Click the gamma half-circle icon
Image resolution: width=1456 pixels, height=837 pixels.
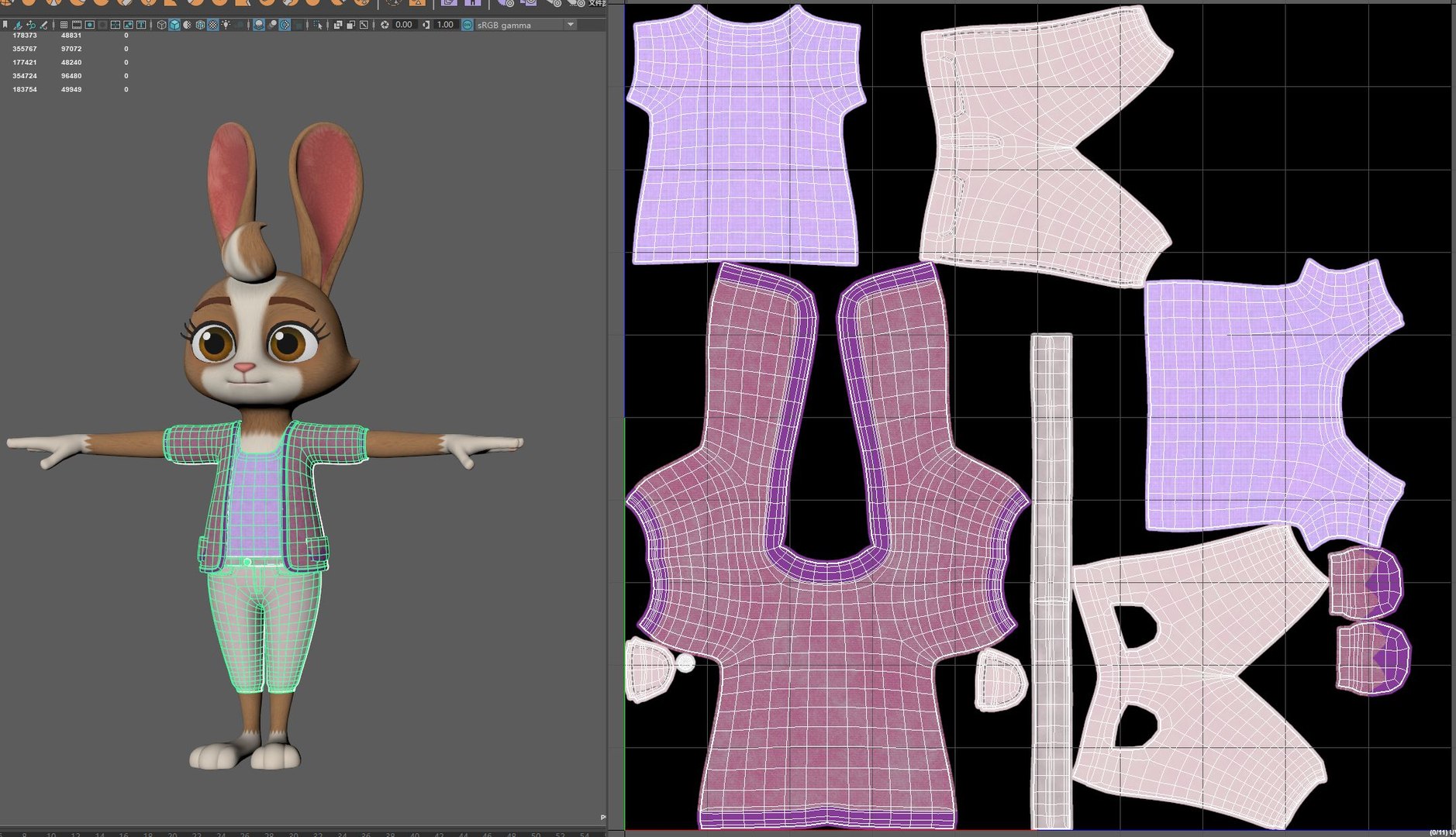click(426, 25)
